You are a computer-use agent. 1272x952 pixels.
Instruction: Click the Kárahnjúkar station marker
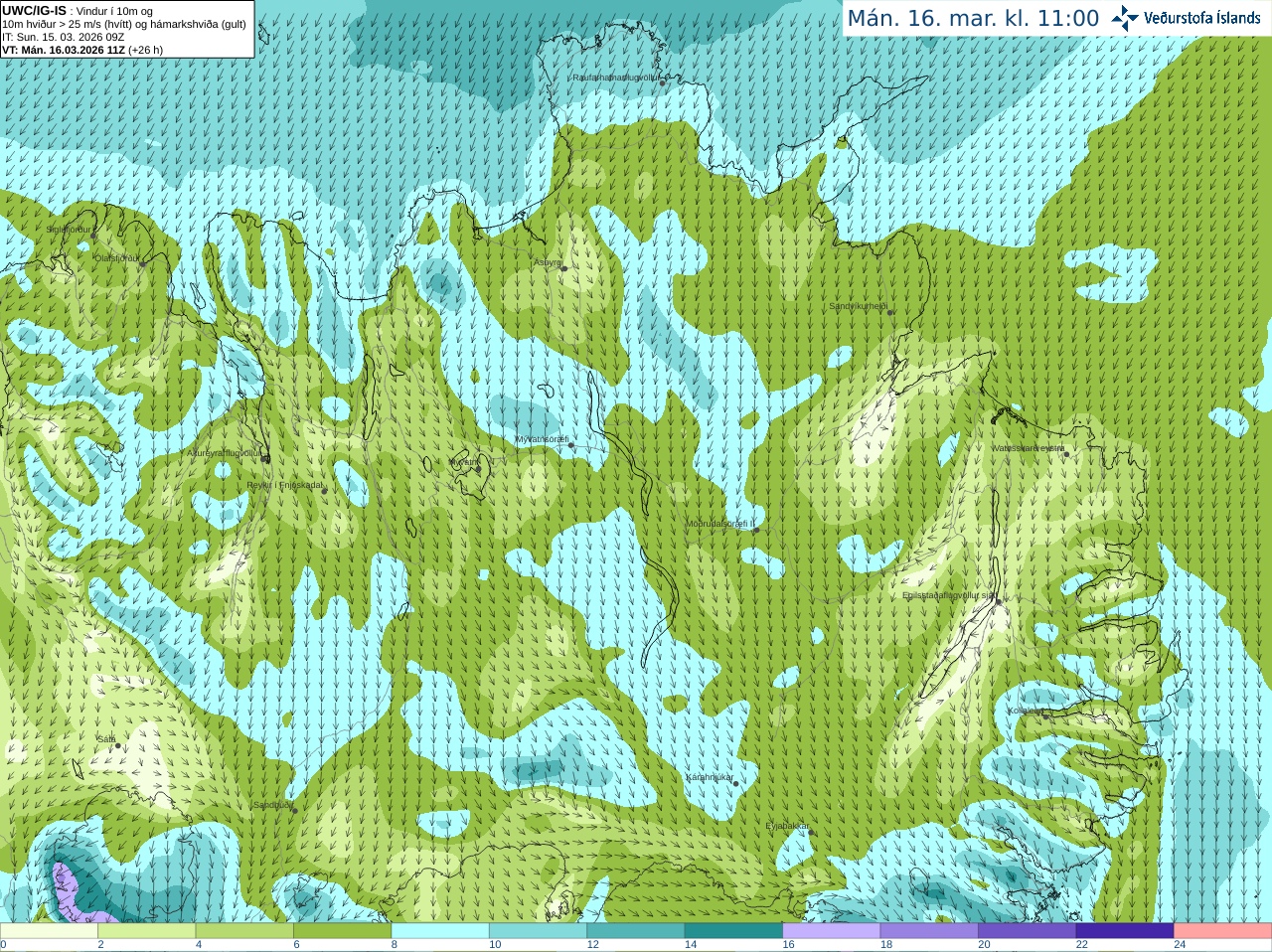click(736, 783)
